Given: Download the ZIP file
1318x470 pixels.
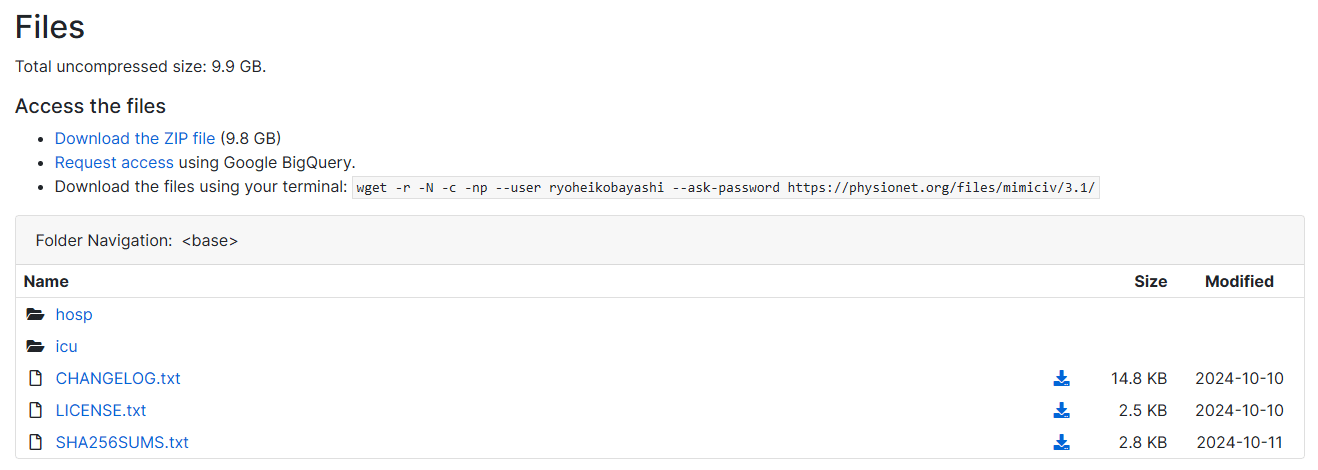Looking at the screenshot, I should [135, 138].
